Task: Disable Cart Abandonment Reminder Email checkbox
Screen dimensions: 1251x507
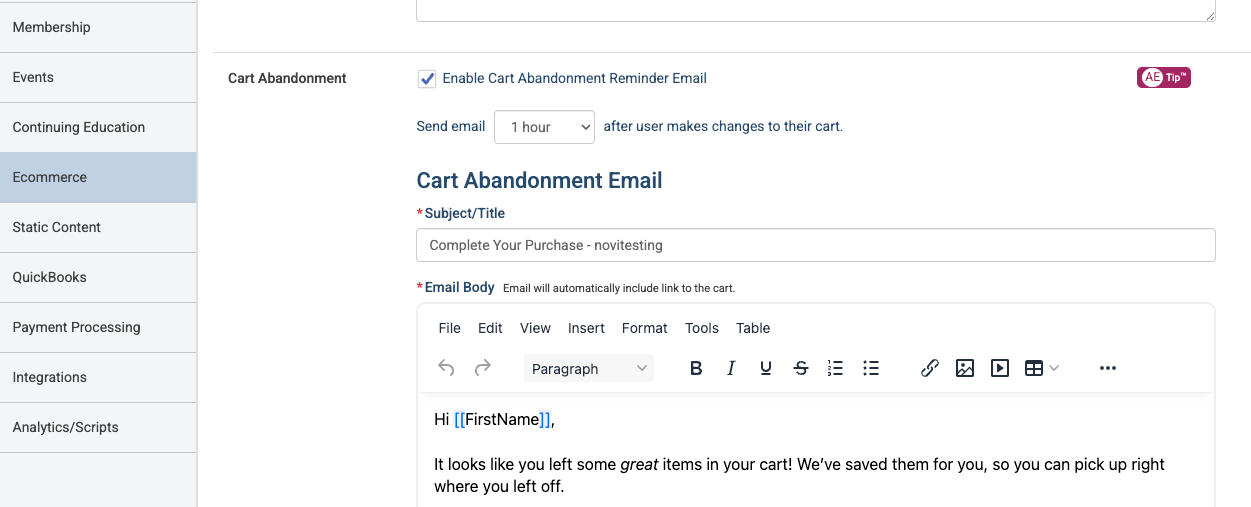Action: coord(427,79)
